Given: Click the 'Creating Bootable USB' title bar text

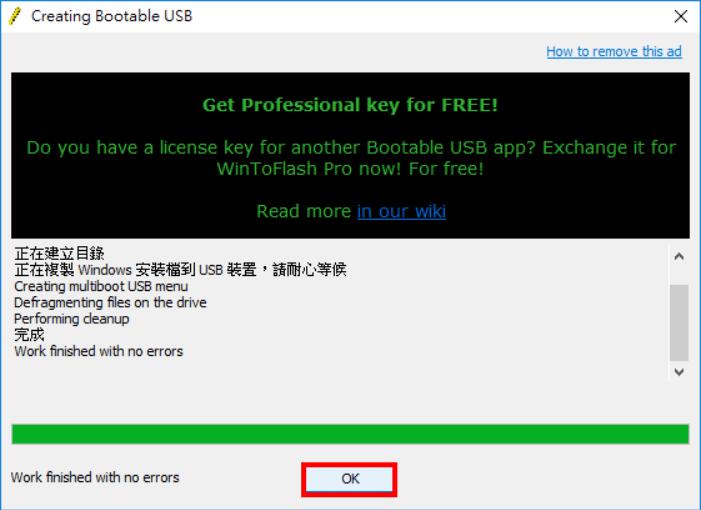Looking at the screenshot, I should click(x=111, y=16).
